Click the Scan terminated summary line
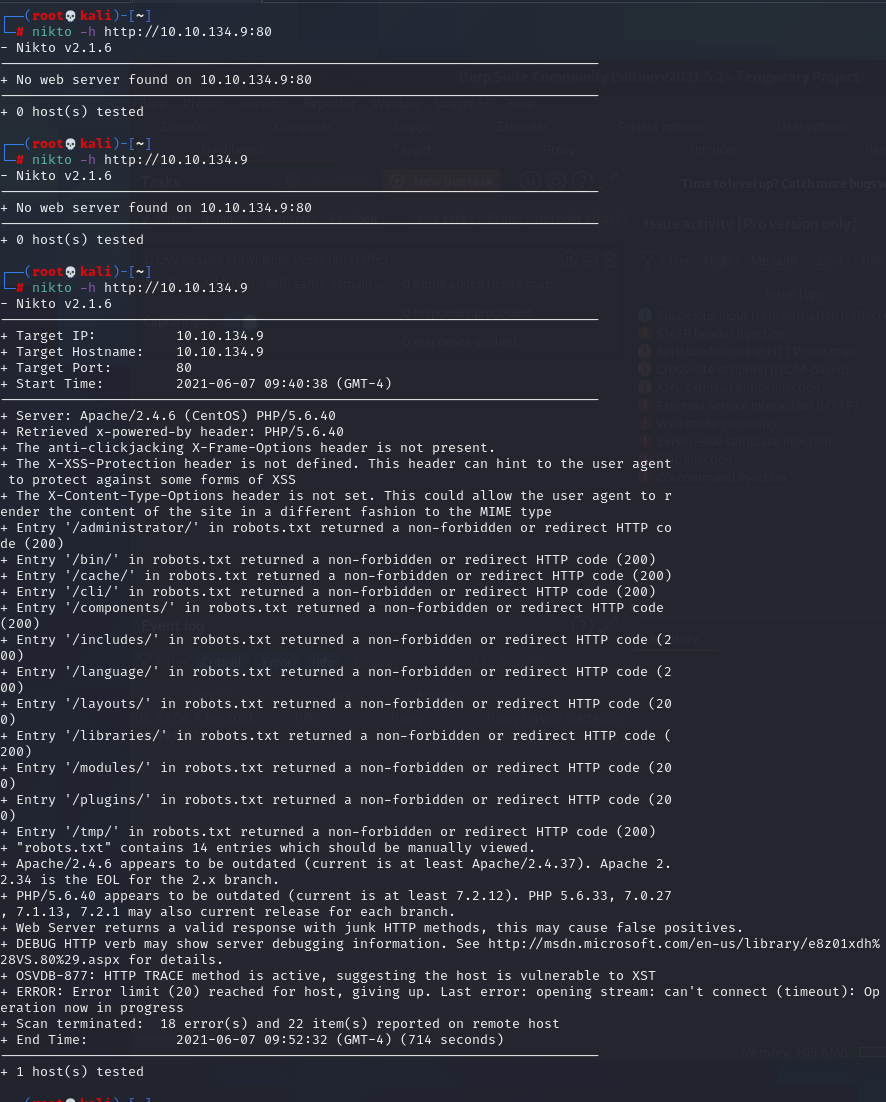The width and height of the screenshot is (886, 1102). 280,1024
